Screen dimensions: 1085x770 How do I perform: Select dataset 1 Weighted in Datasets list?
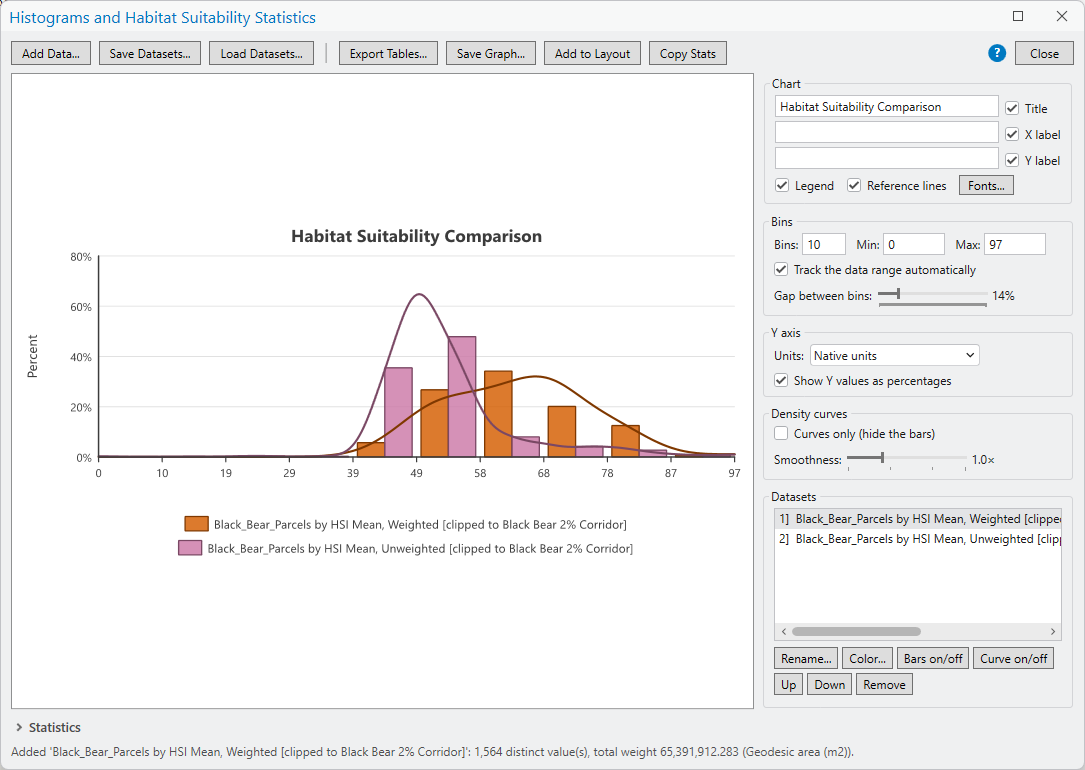(x=918, y=519)
